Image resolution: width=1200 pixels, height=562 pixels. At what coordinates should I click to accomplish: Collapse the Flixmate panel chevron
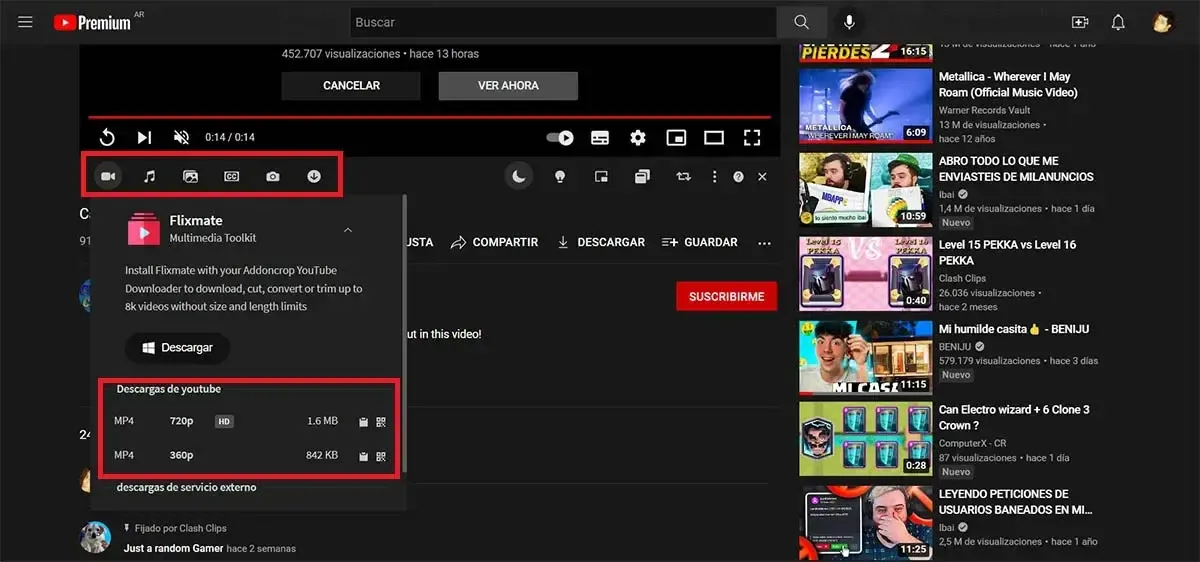(347, 230)
